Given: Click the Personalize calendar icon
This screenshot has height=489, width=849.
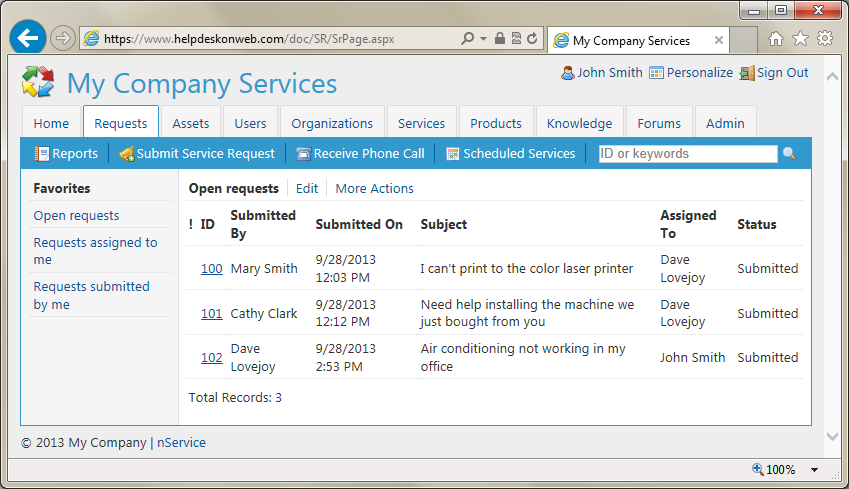Looking at the screenshot, I should [656, 73].
